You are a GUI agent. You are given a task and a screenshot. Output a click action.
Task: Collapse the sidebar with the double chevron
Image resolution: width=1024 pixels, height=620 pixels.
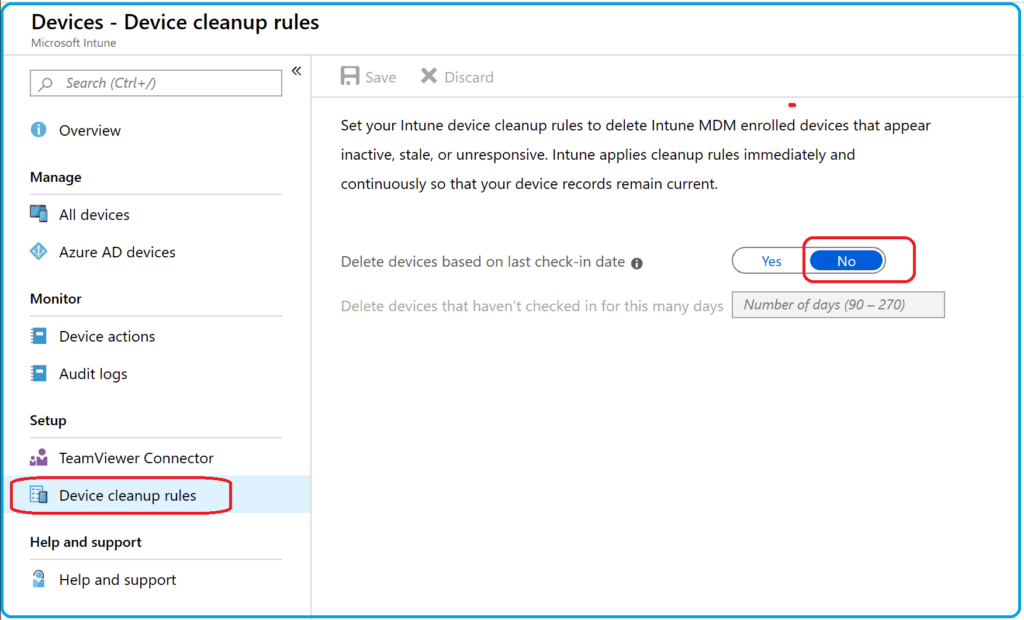(x=296, y=70)
